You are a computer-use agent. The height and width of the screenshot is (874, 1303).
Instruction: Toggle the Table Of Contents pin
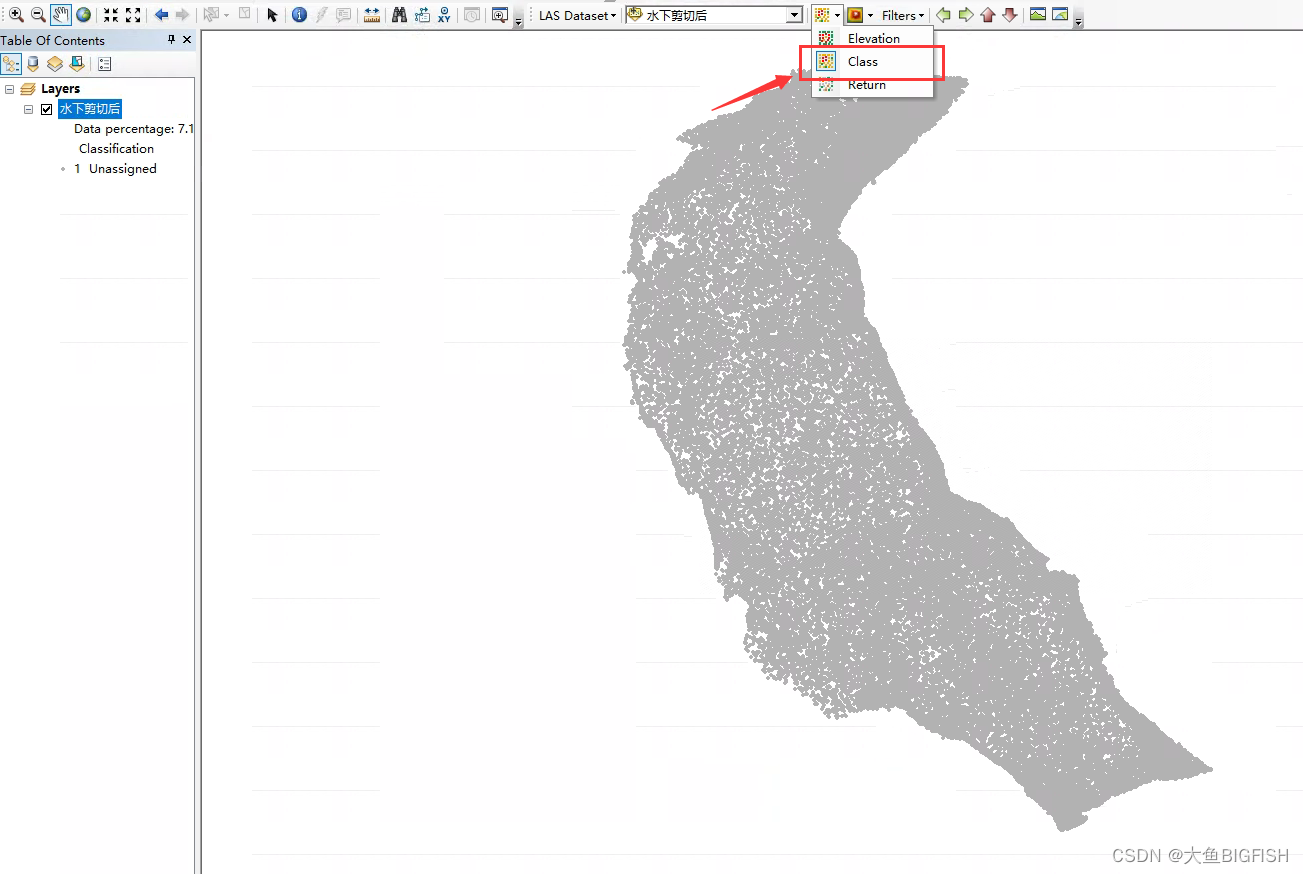pos(169,40)
